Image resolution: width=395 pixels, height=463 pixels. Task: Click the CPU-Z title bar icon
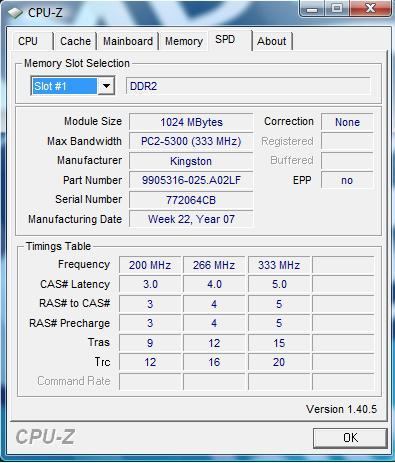tap(15, 13)
